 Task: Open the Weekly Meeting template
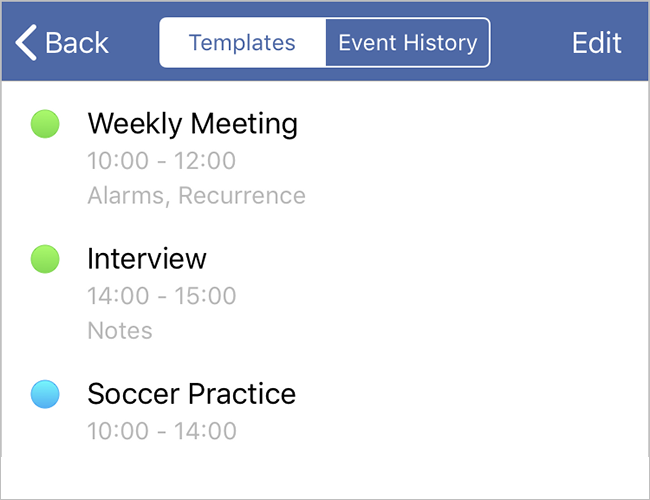pos(192,124)
